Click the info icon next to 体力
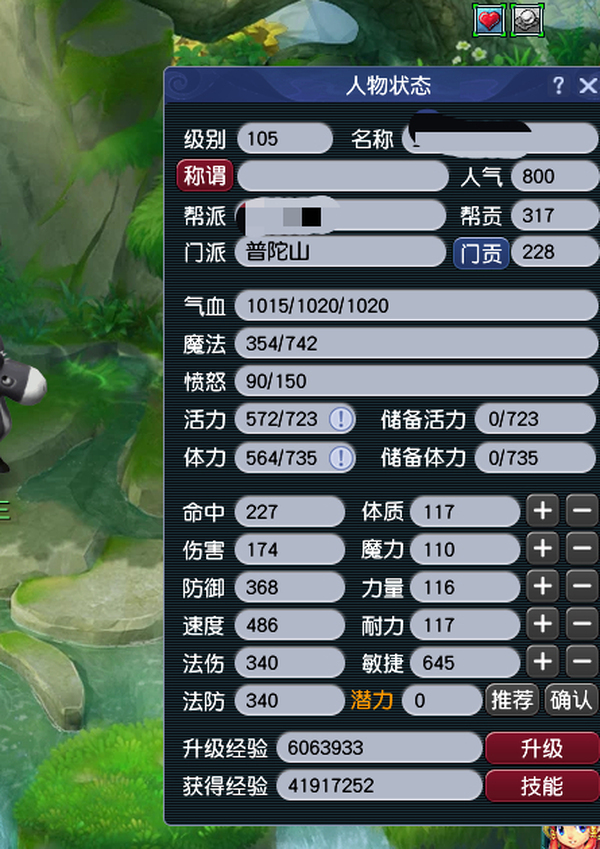The height and width of the screenshot is (849, 600). 341,458
